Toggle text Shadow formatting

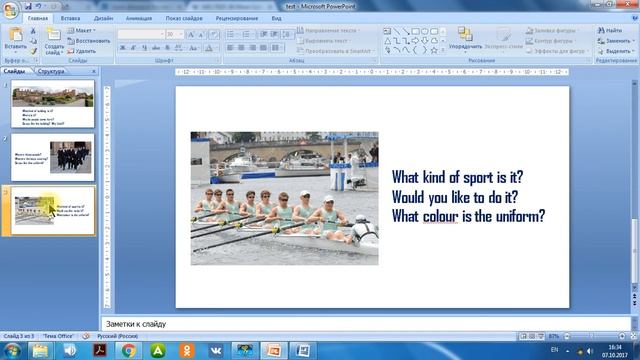[167, 48]
